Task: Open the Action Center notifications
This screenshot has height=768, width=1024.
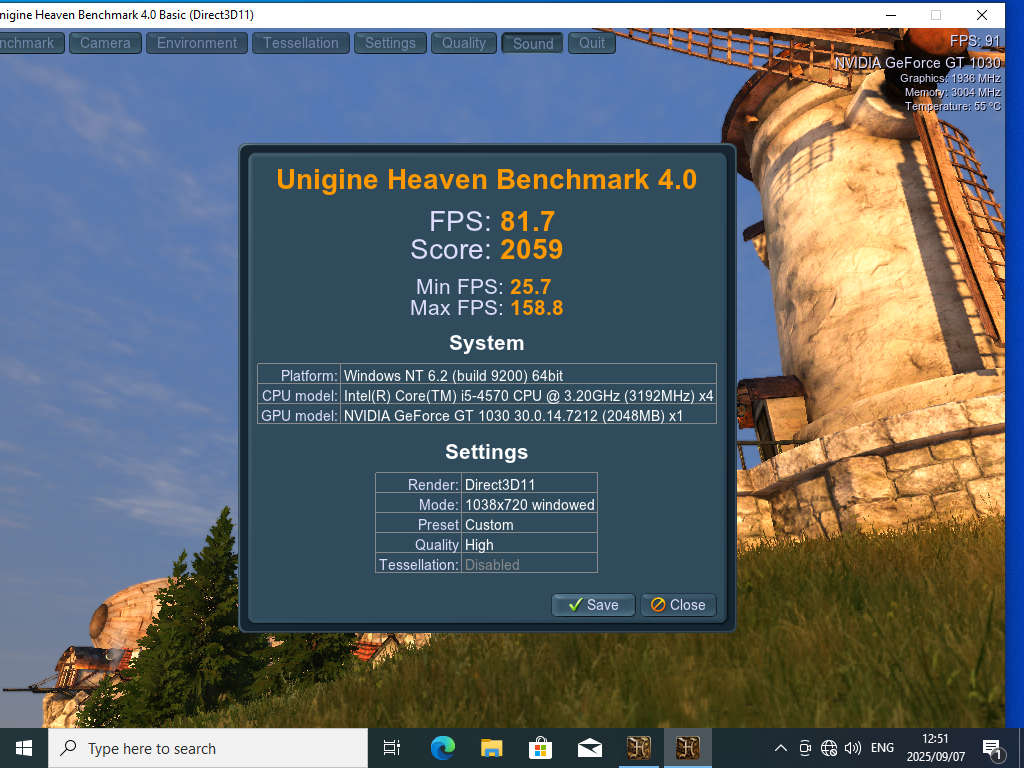Action: (992, 747)
